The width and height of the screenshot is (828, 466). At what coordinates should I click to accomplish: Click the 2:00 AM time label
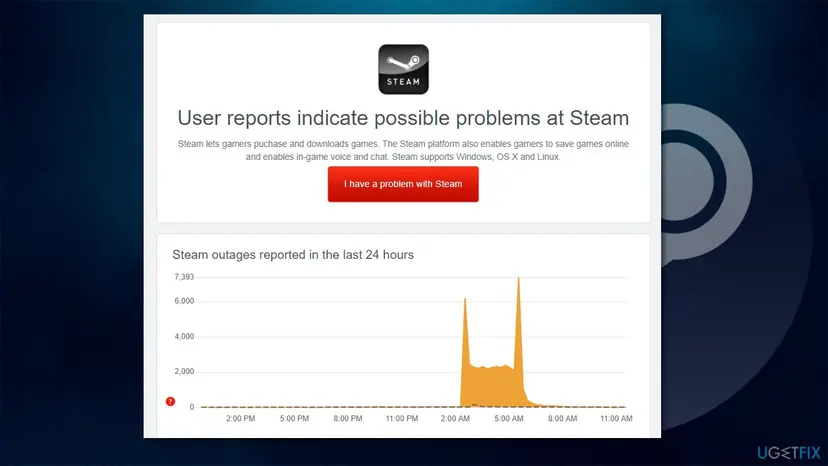[455, 418]
